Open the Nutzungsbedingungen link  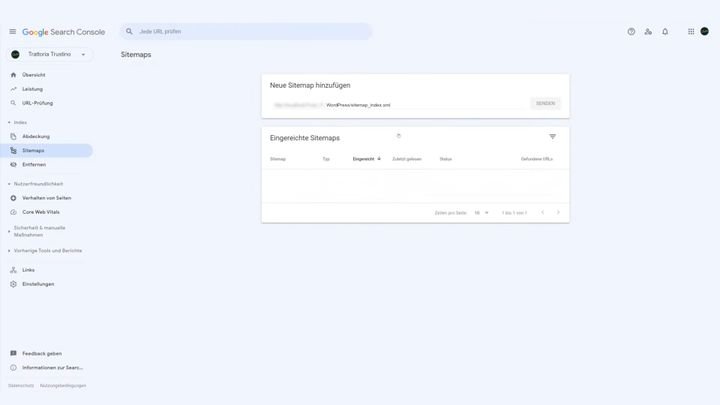[63, 386]
